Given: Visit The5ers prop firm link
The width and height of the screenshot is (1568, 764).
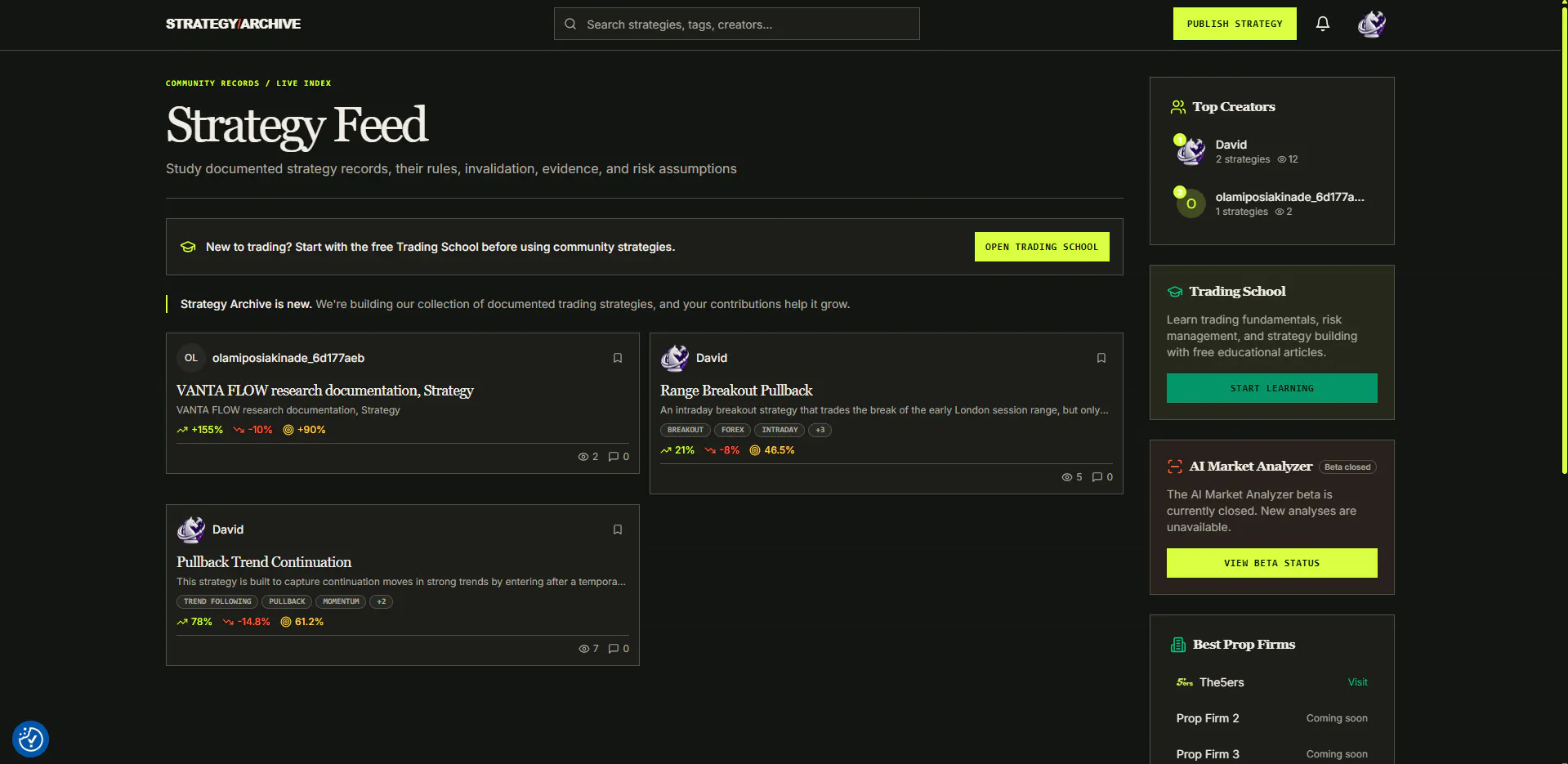Looking at the screenshot, I should click(1357, 682).
